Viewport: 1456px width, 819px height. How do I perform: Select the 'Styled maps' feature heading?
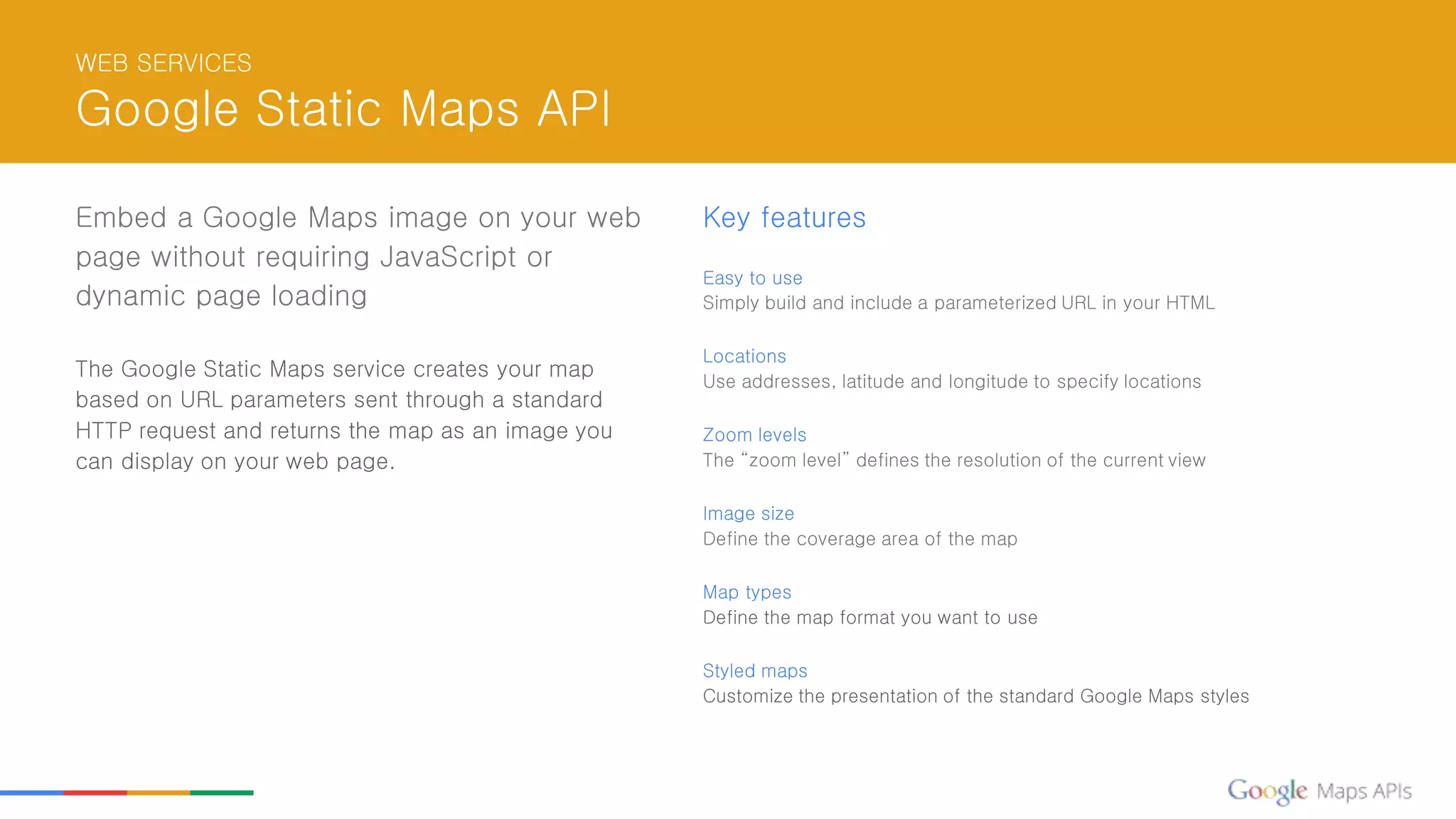[755, 670]
